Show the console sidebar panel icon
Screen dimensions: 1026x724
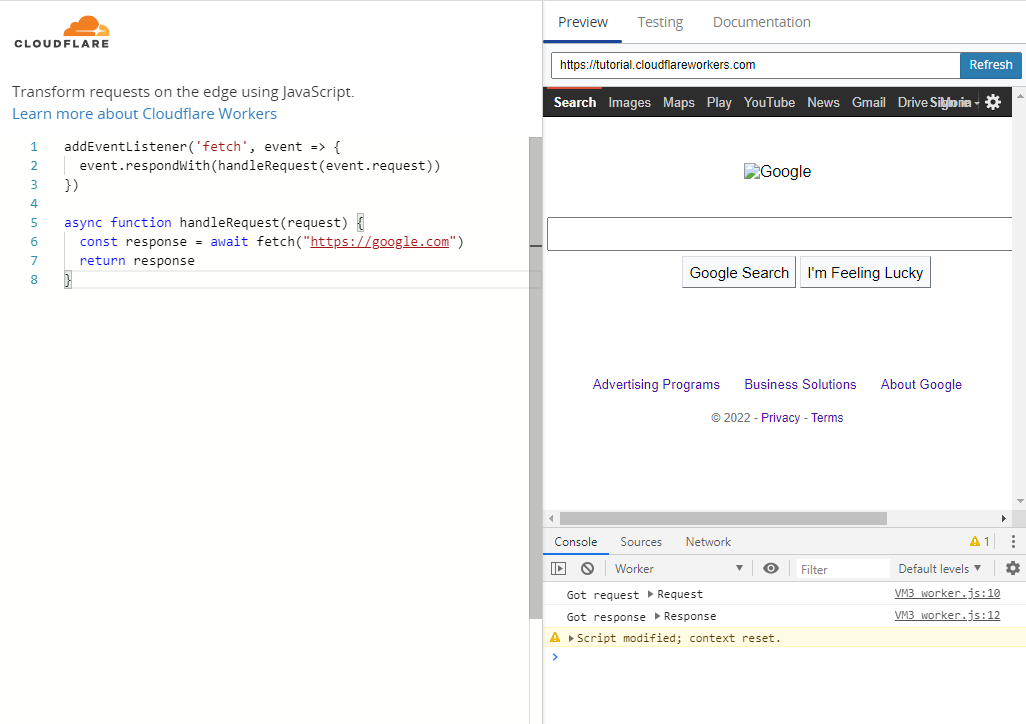[x=559, y=568]
